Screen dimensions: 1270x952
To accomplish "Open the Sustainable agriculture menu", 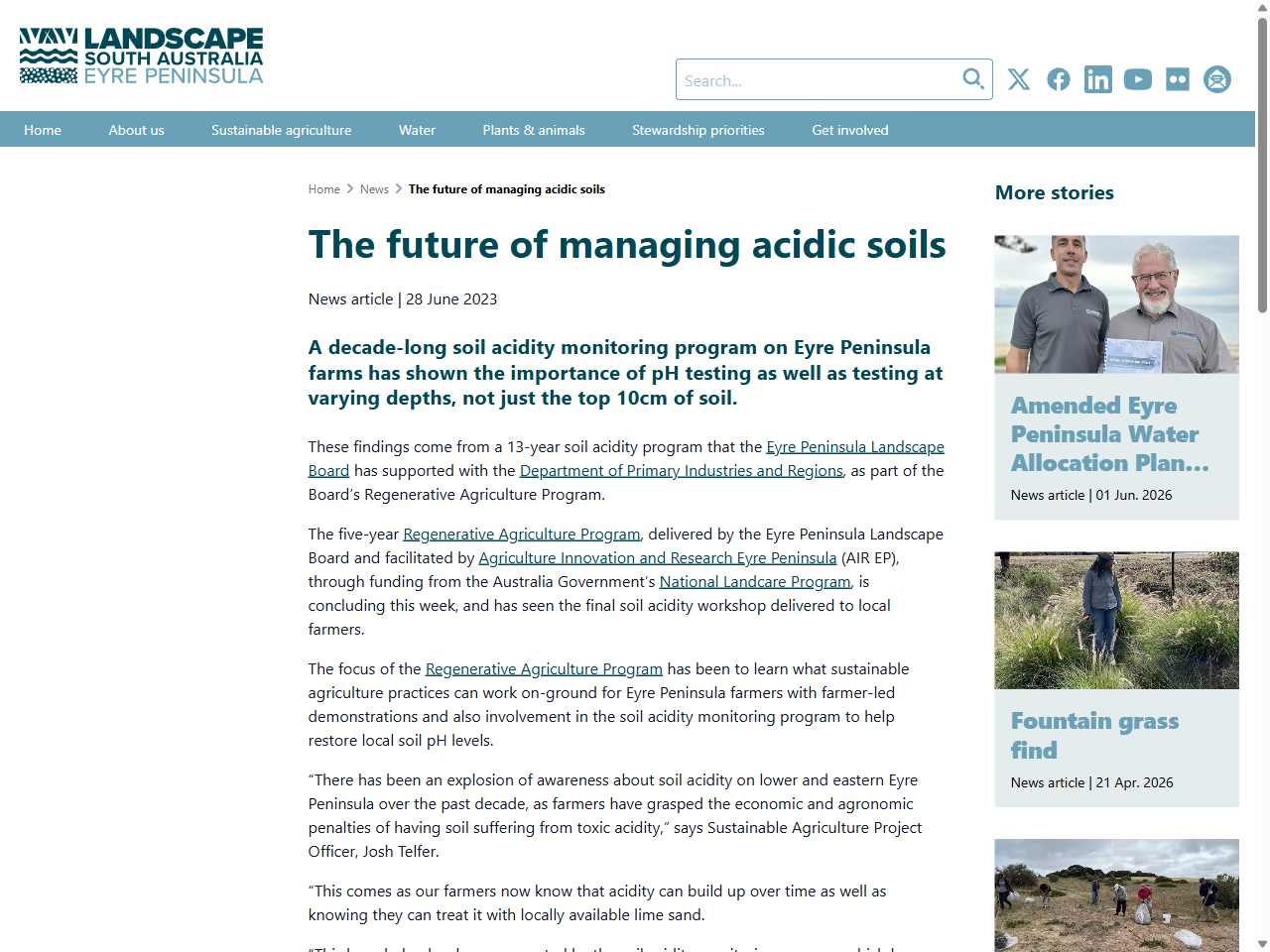I will pos(282,130).
